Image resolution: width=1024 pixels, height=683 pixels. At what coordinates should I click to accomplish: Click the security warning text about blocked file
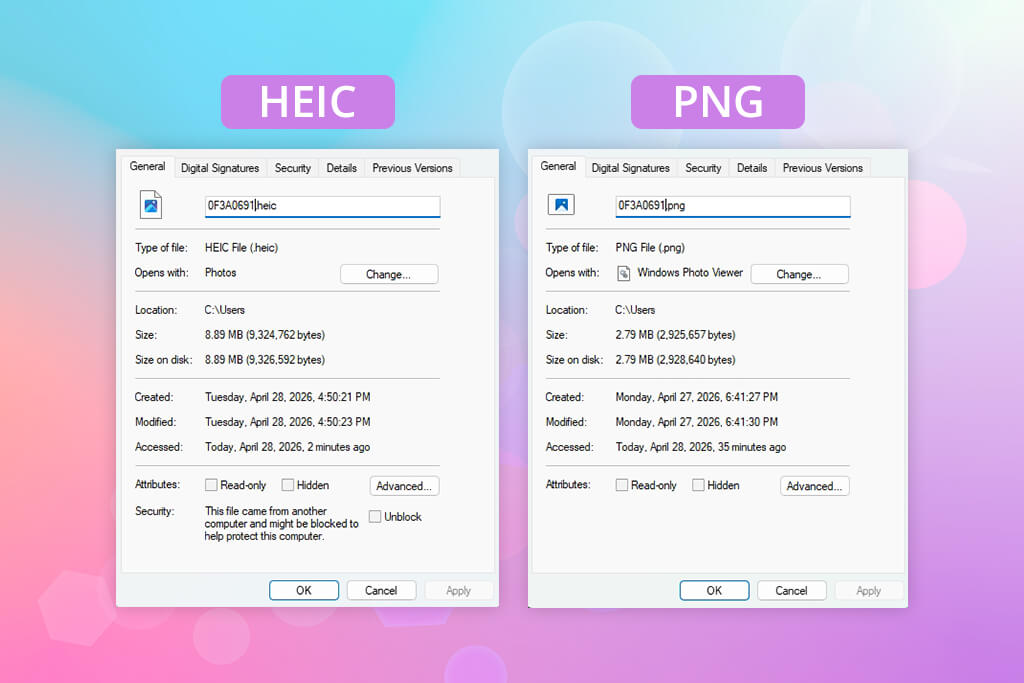click(x=281, y=524)
